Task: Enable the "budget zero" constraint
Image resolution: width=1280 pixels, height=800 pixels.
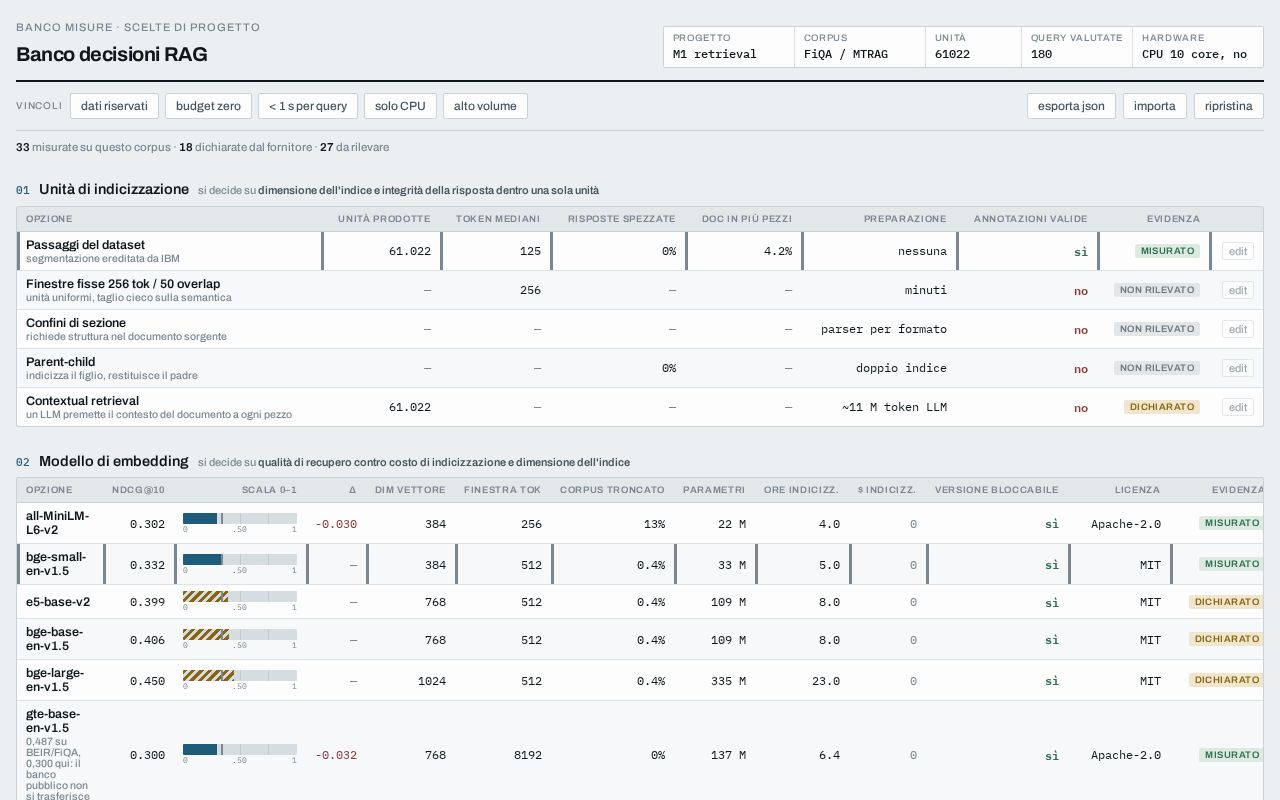Action: 208,106
